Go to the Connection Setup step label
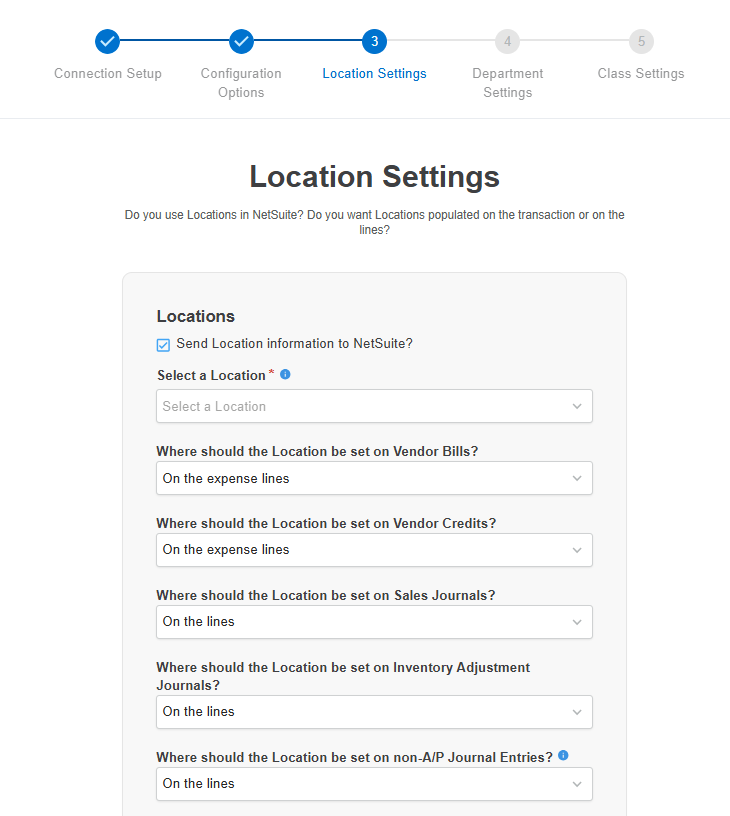 (108, 74)
